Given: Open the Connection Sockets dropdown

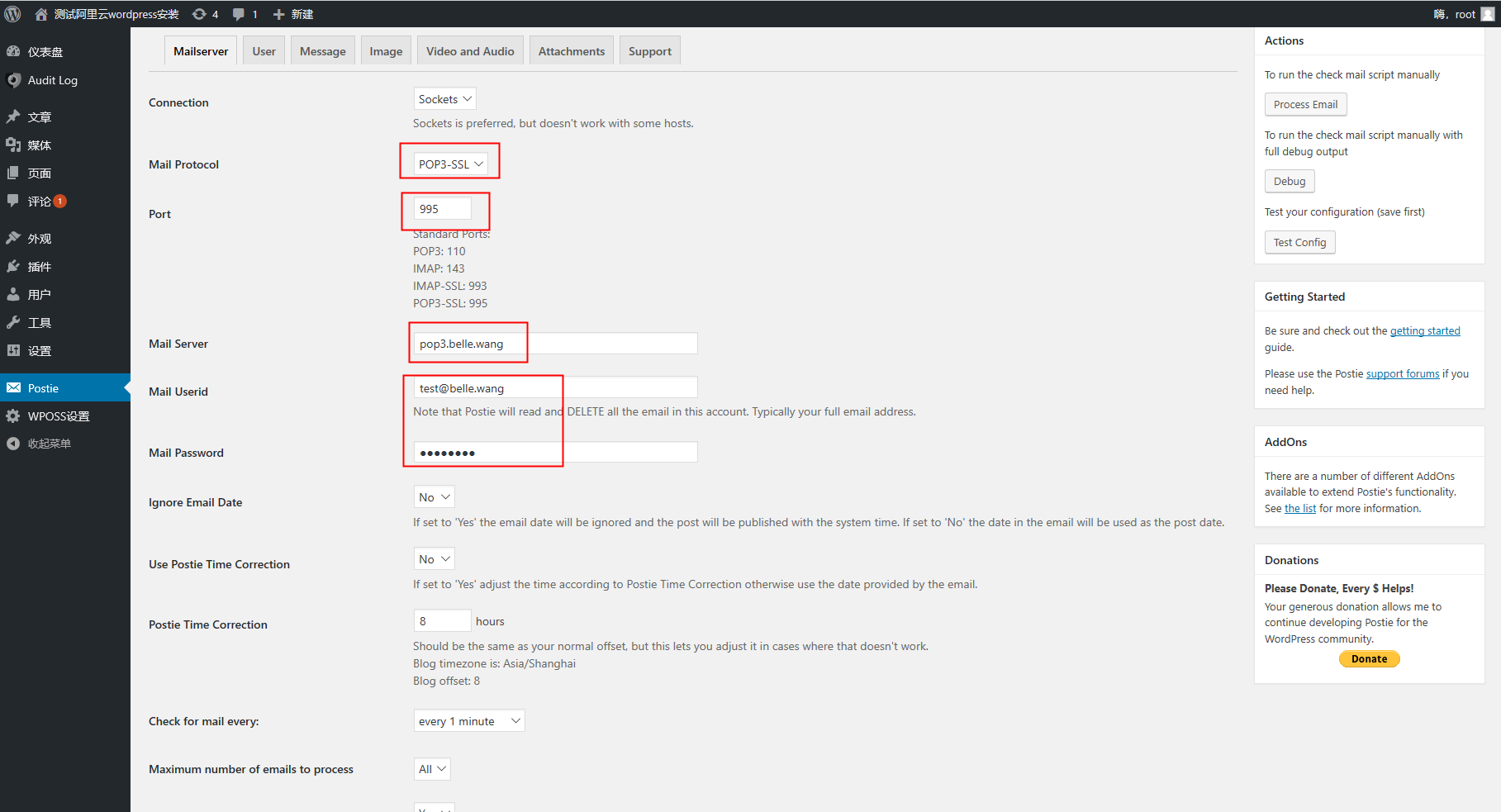Looking at the screenshot, I should pos(444,99).
